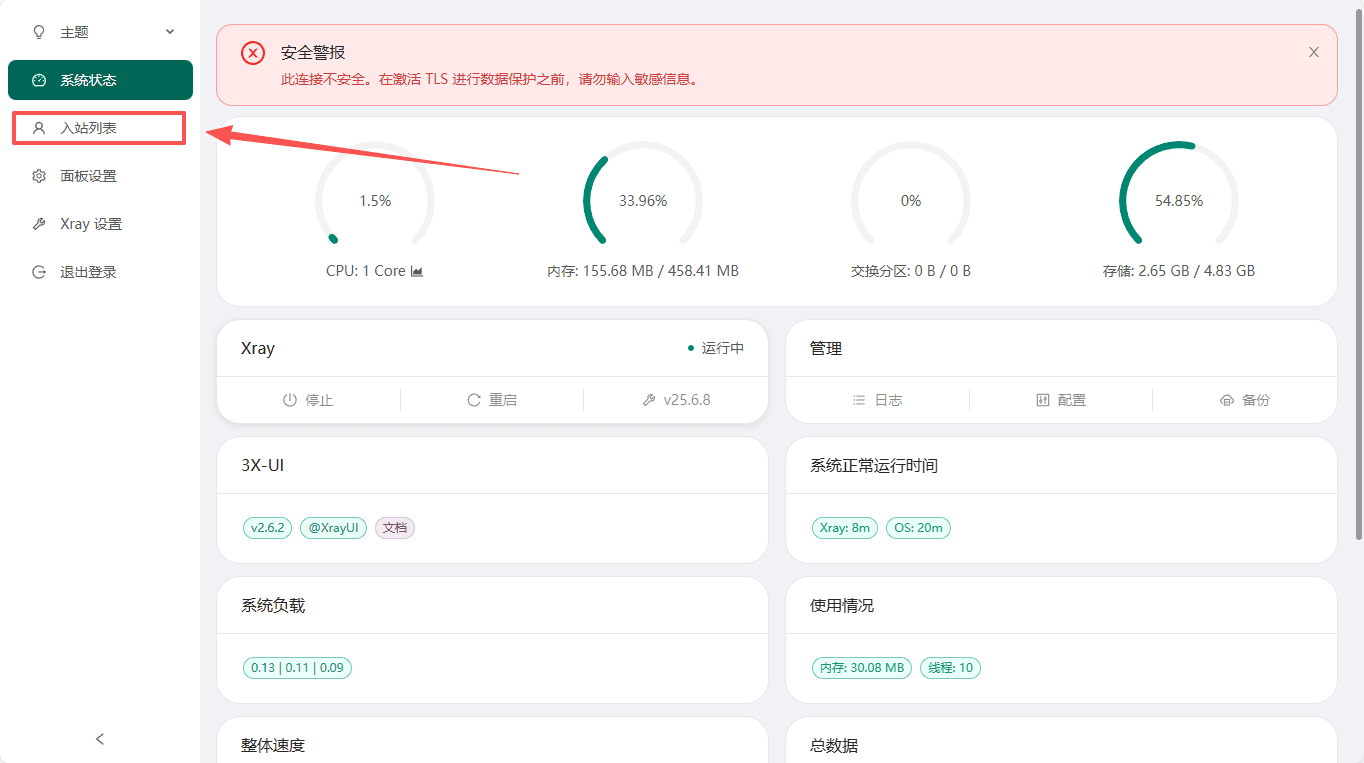The height and width of the screenshot is (763, 1364).
Task: Open the 配置 config button
Action: pos(1061,400)
